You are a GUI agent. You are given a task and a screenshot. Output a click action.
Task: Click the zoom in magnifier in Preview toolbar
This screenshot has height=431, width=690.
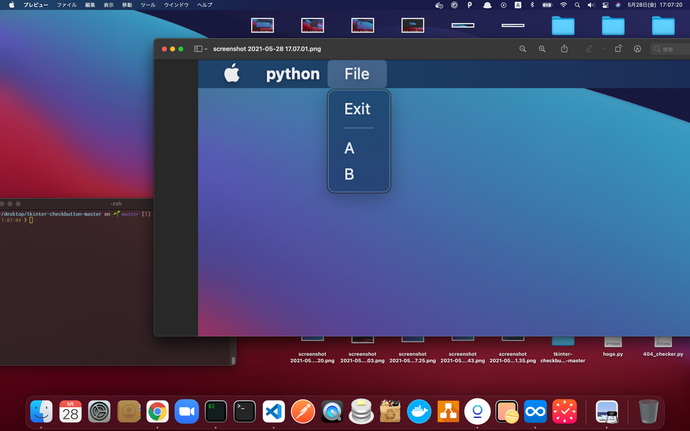(x=543, y=48)
